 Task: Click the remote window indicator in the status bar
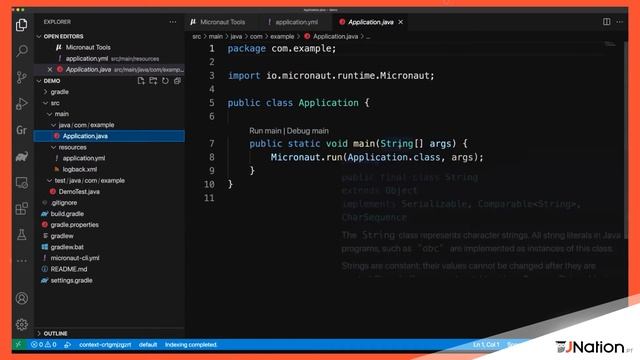tap(19, 344)
